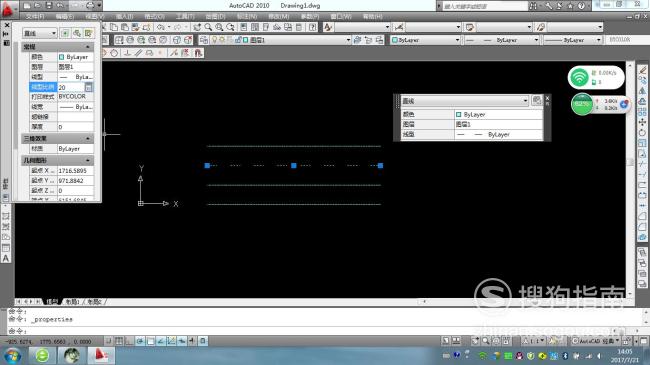The image size is (650, 365).
Task: Click the middle blue grip on selected line
Action: [x=293, y=165]
